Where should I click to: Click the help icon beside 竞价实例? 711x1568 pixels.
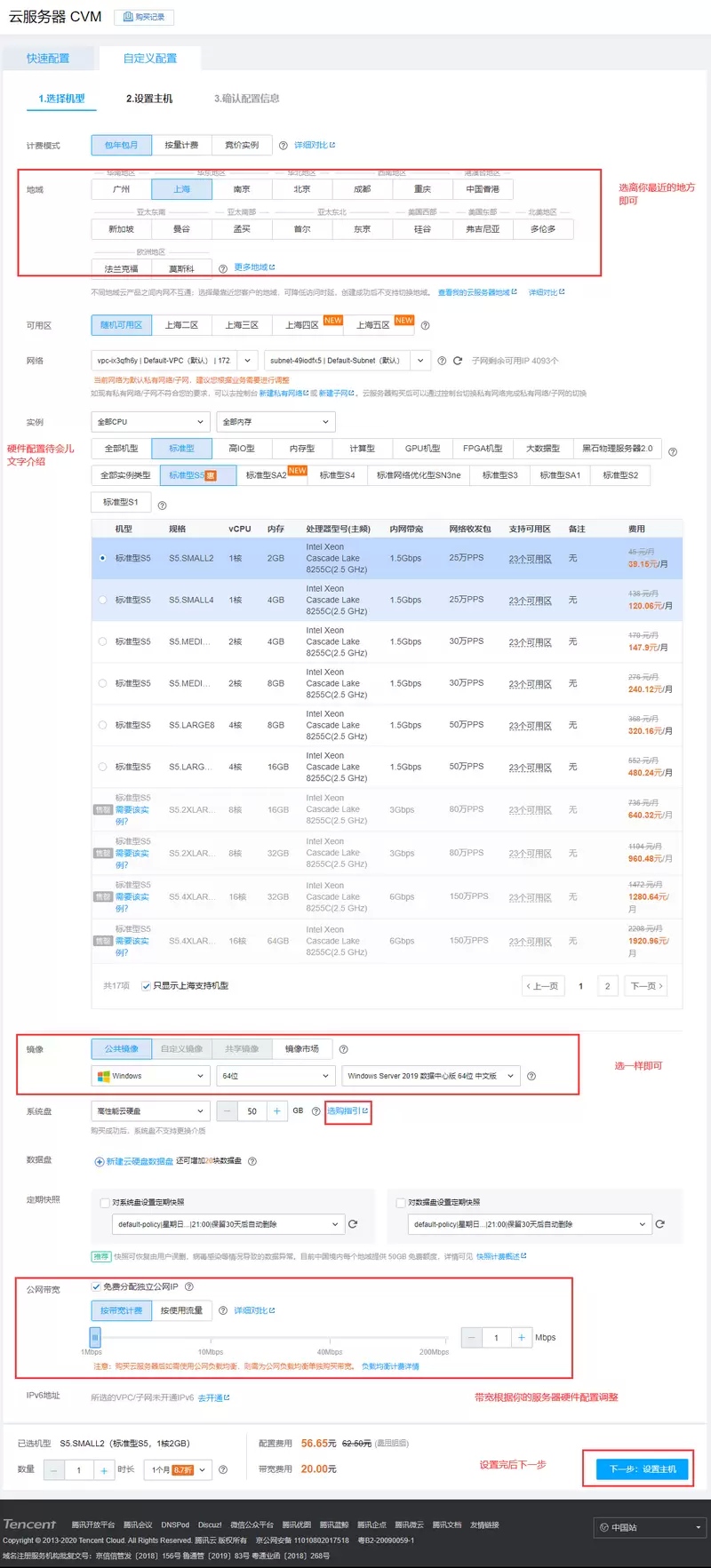pyautogui.click(x=284, y=146)
